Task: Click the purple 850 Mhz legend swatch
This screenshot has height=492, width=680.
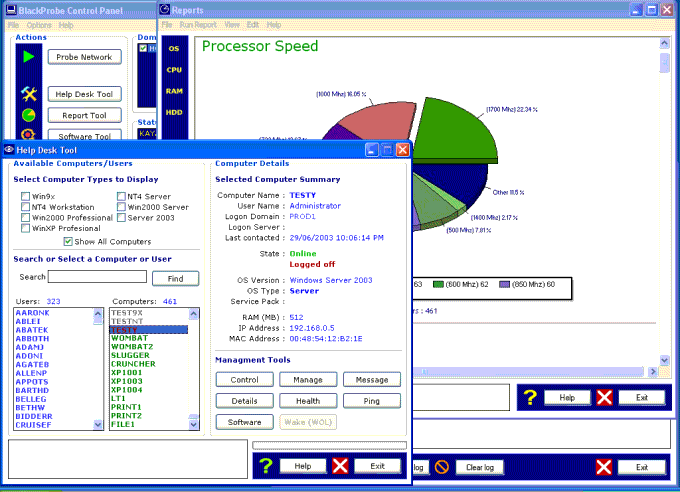Action: [504, 284]
